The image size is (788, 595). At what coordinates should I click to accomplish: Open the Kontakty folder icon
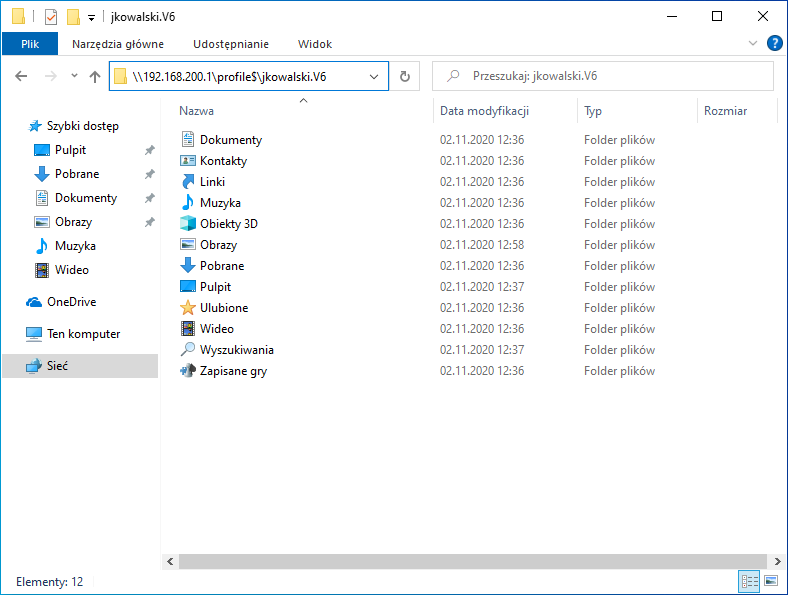click(x=187, y=161)
